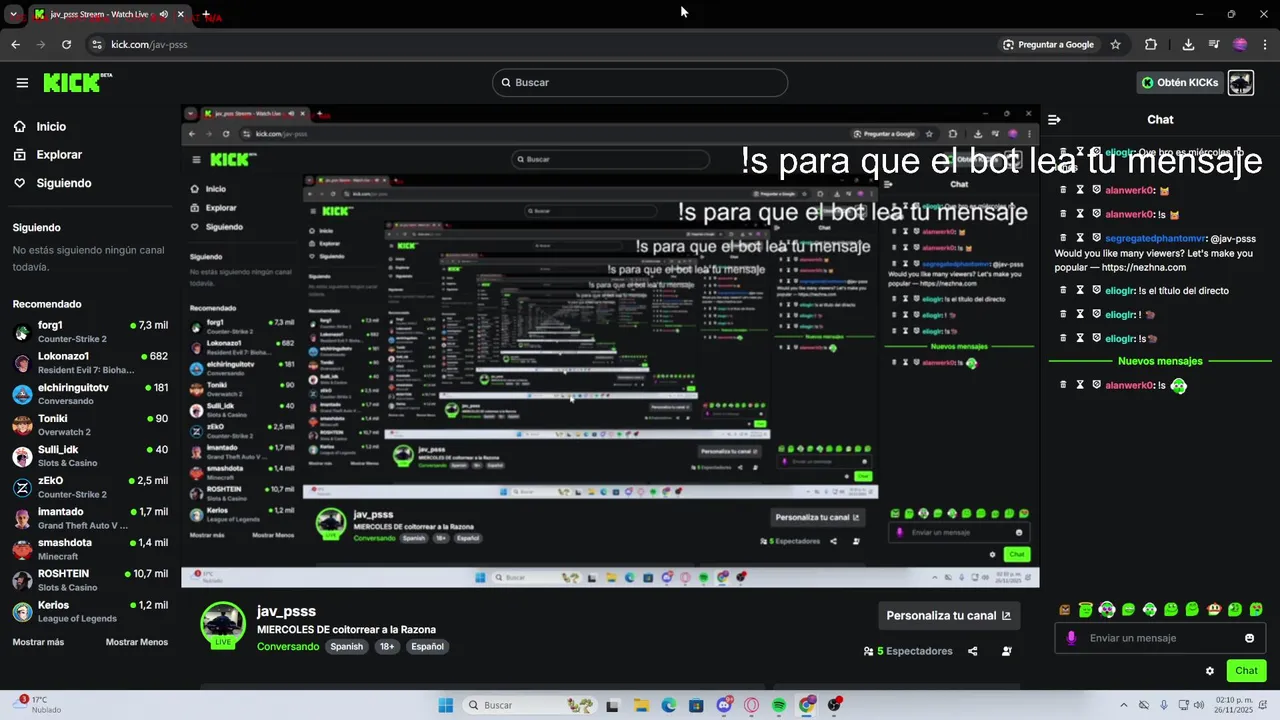
Task: Open the chat settings gear
Action: pyautogui.click(x=1210, y=671)
